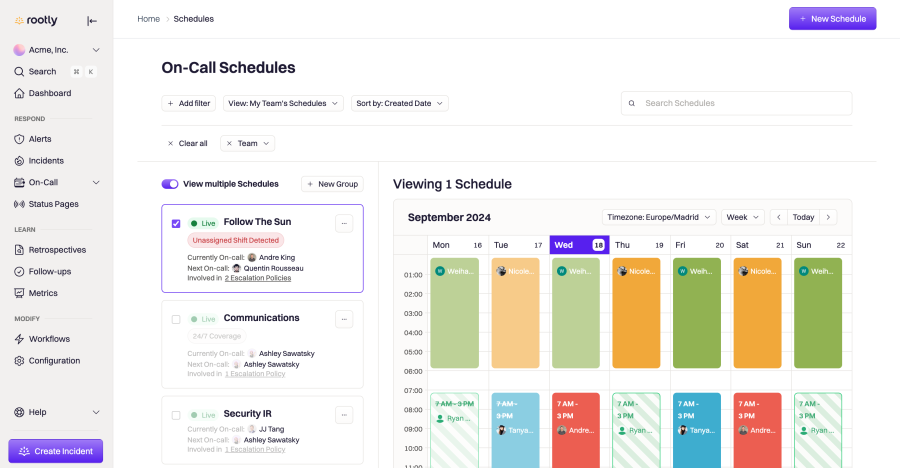The image size is (900, 468).
Task: Open Security IR more options menu
Action: (344, 415)
